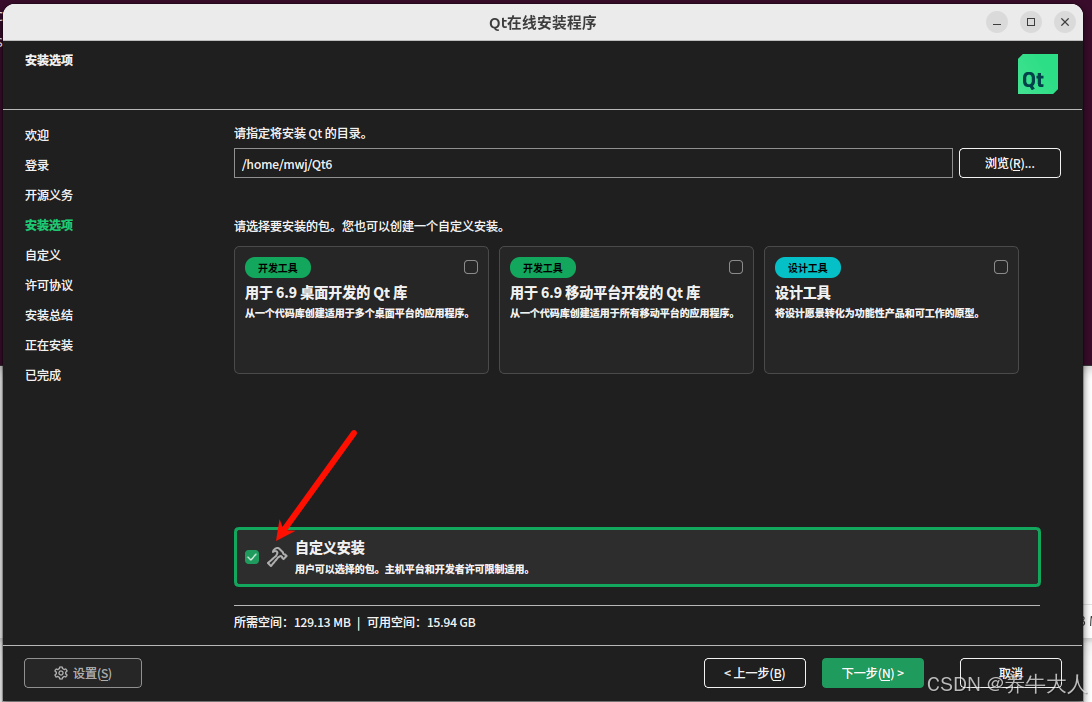Click the 将设计愿景转化为功能性产品 description
The height and width of the screenshot is (702, 1092).
coord(879,313)
